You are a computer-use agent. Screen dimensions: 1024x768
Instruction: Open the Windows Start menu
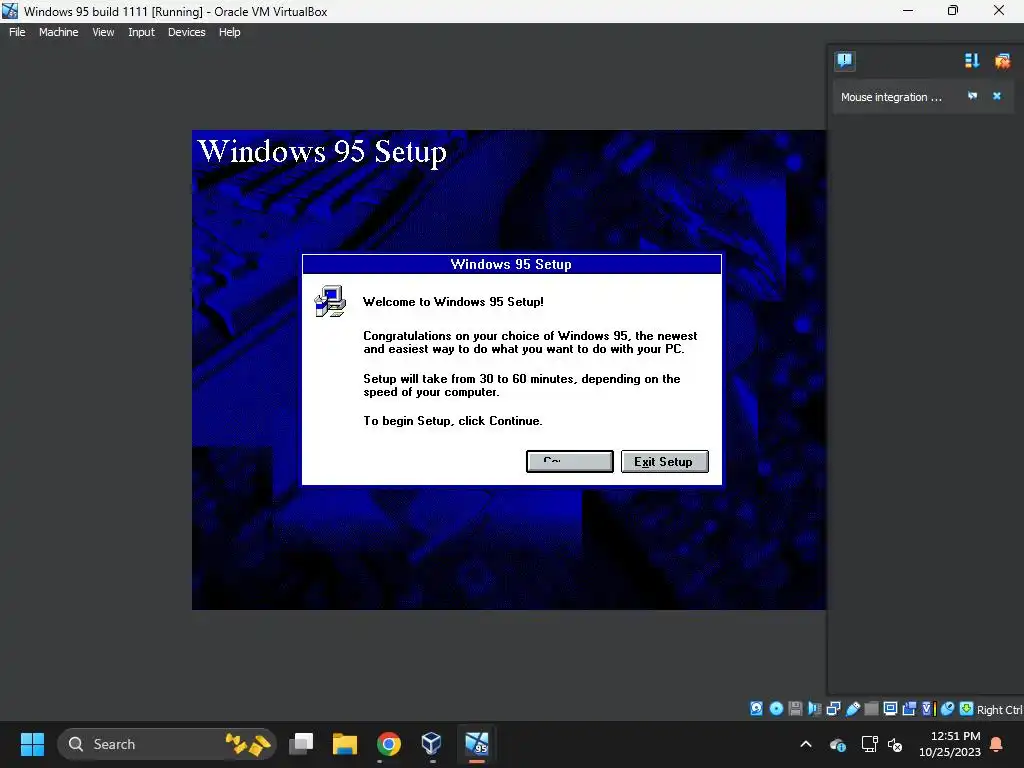tap(32, 744)
